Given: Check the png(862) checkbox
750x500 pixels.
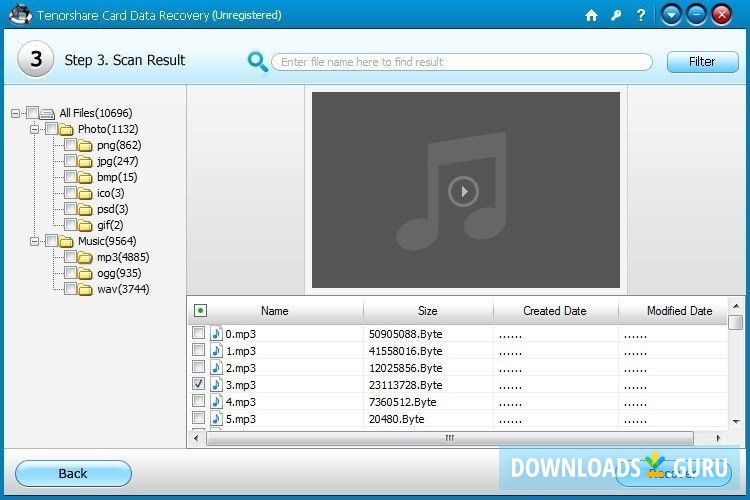Looking at the screenshot, I should (70, 144).
